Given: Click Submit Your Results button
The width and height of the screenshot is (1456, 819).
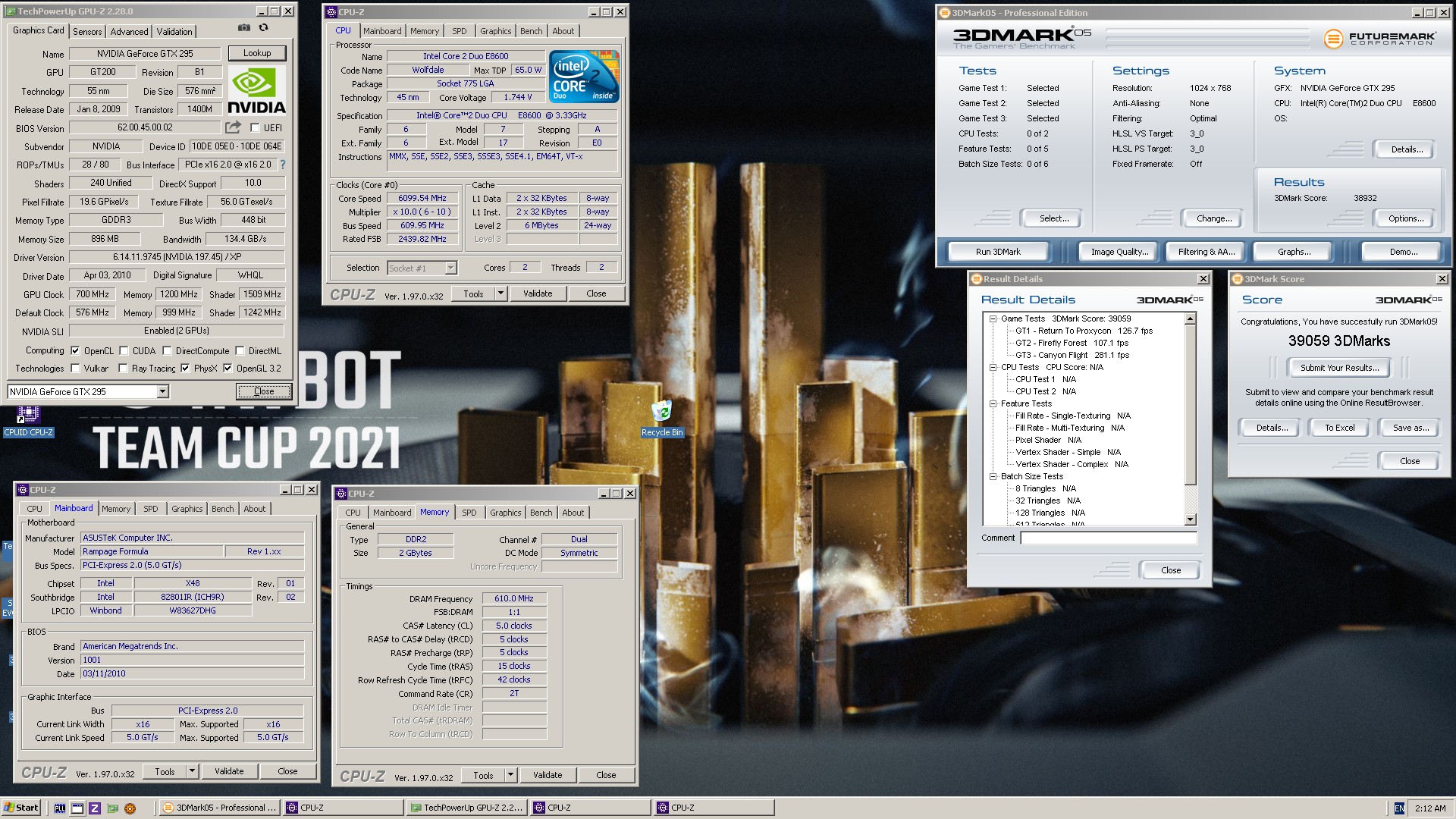Looking at the screenshot, I should tap(1339, 368).
